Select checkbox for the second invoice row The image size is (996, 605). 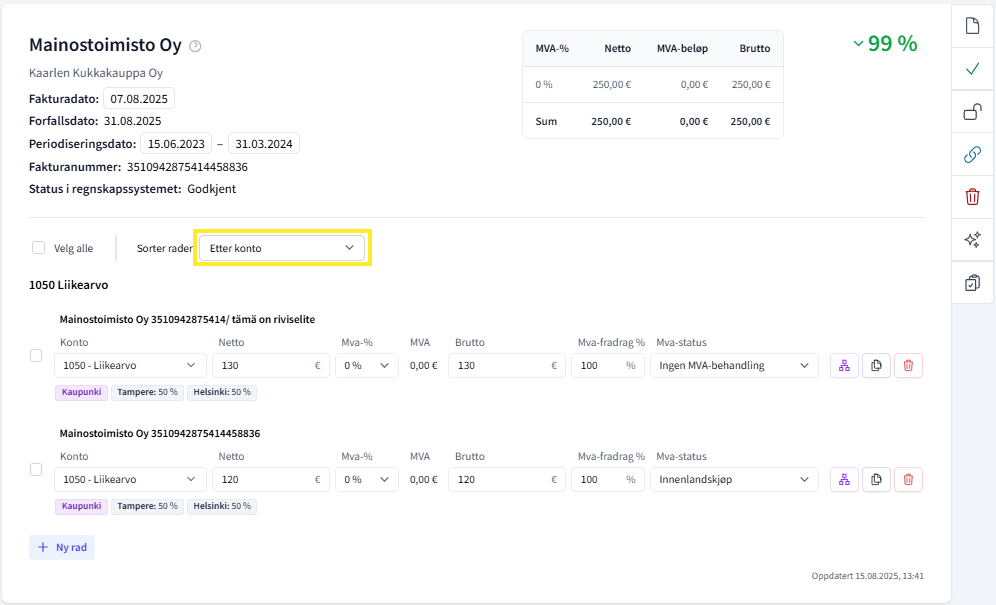[x=36, y=469]
